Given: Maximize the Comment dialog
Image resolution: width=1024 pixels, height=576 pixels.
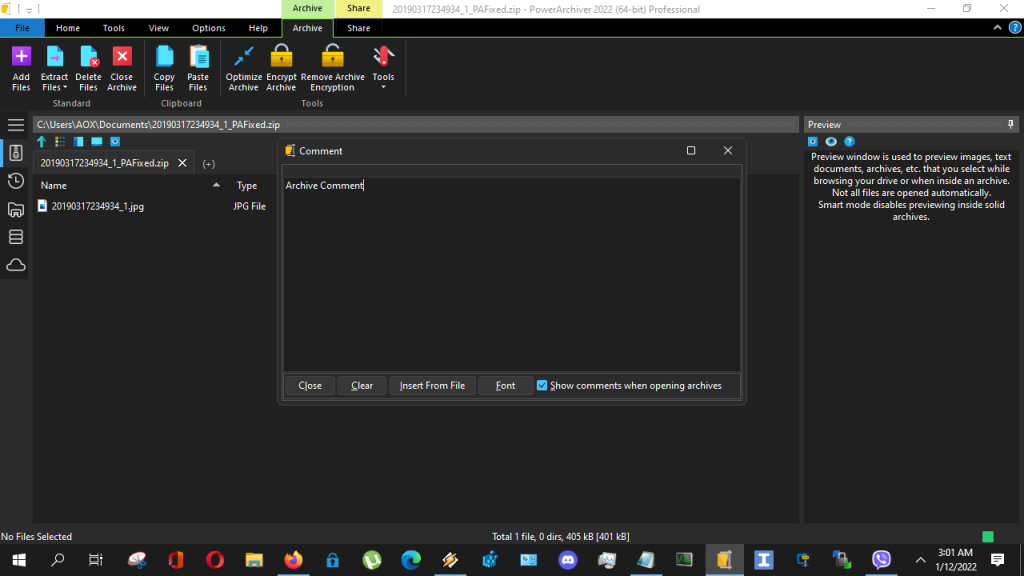Looking at the screenshot, I should (x=691, y=150).
